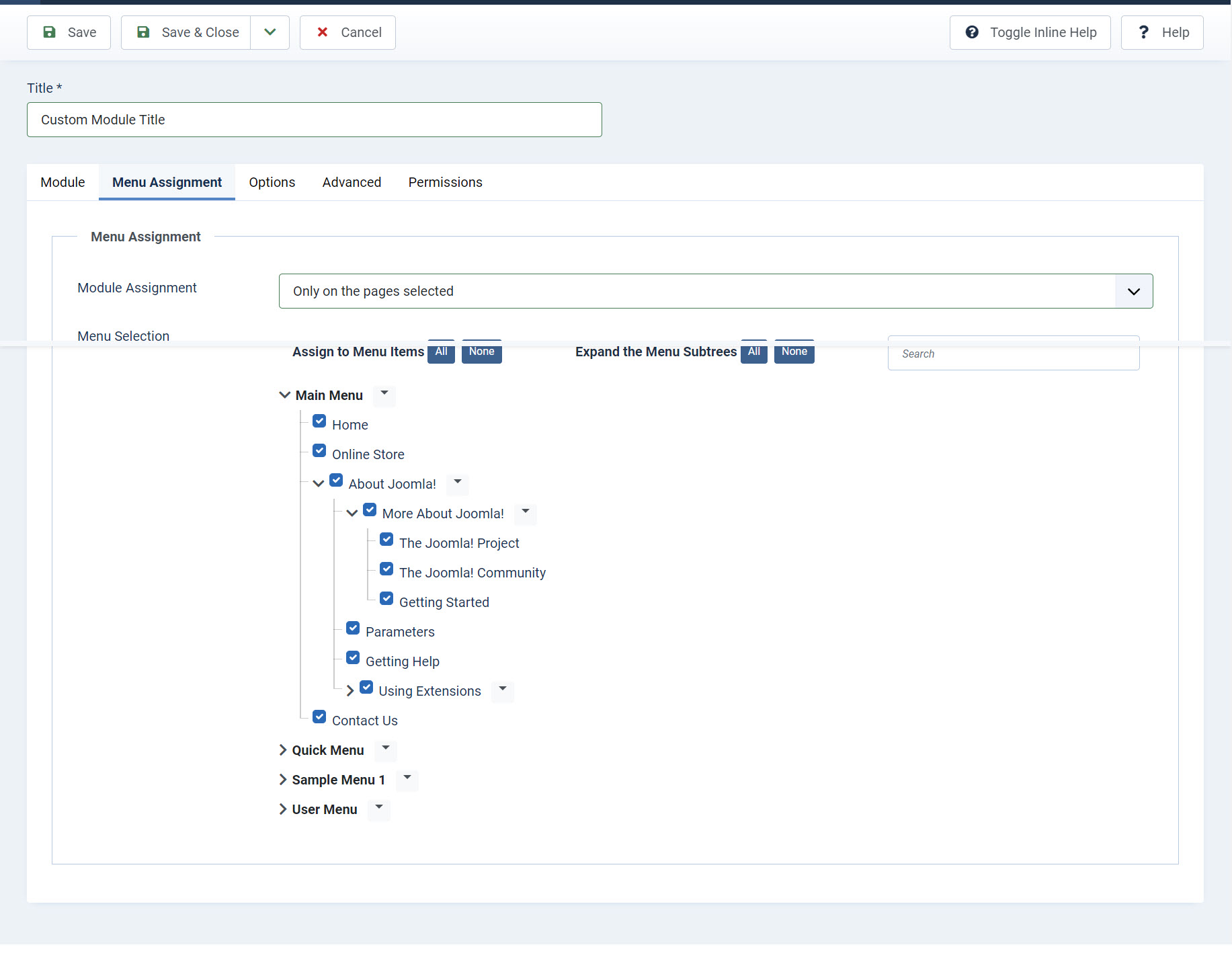Open the Permissions tab

[x=445, y=182]
